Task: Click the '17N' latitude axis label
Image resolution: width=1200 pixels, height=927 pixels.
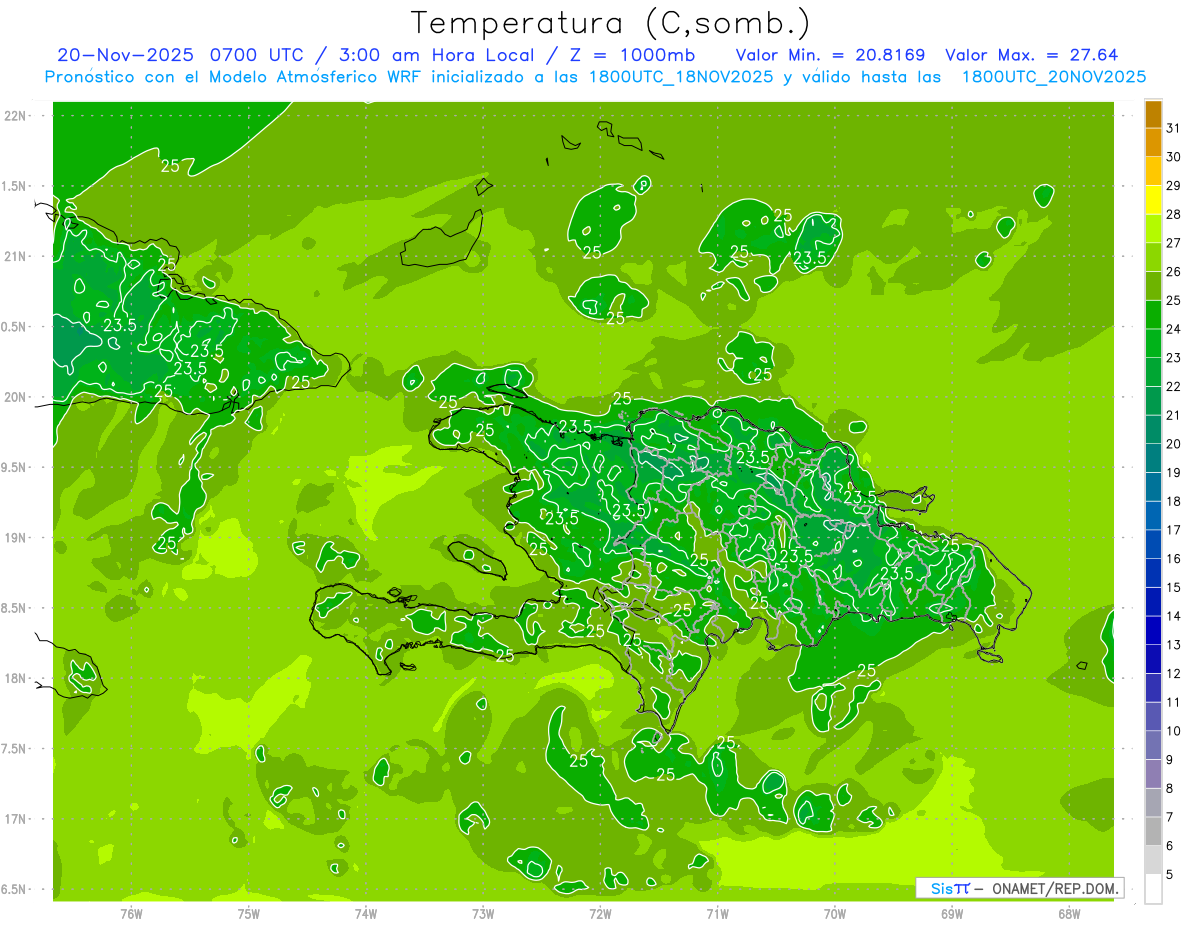Action: click(15, 819)
